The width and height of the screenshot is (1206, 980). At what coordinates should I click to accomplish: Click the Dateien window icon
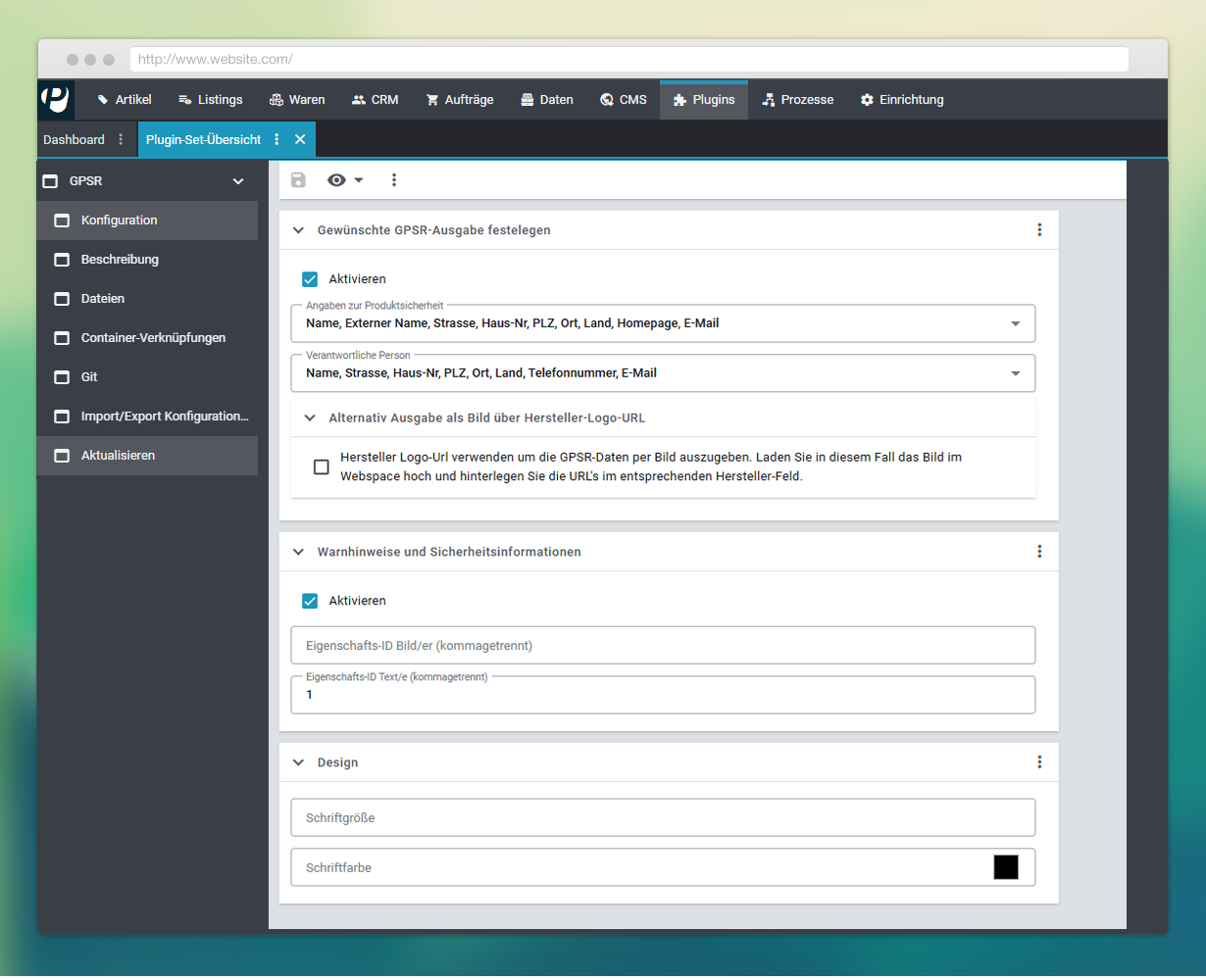(62, 299)
